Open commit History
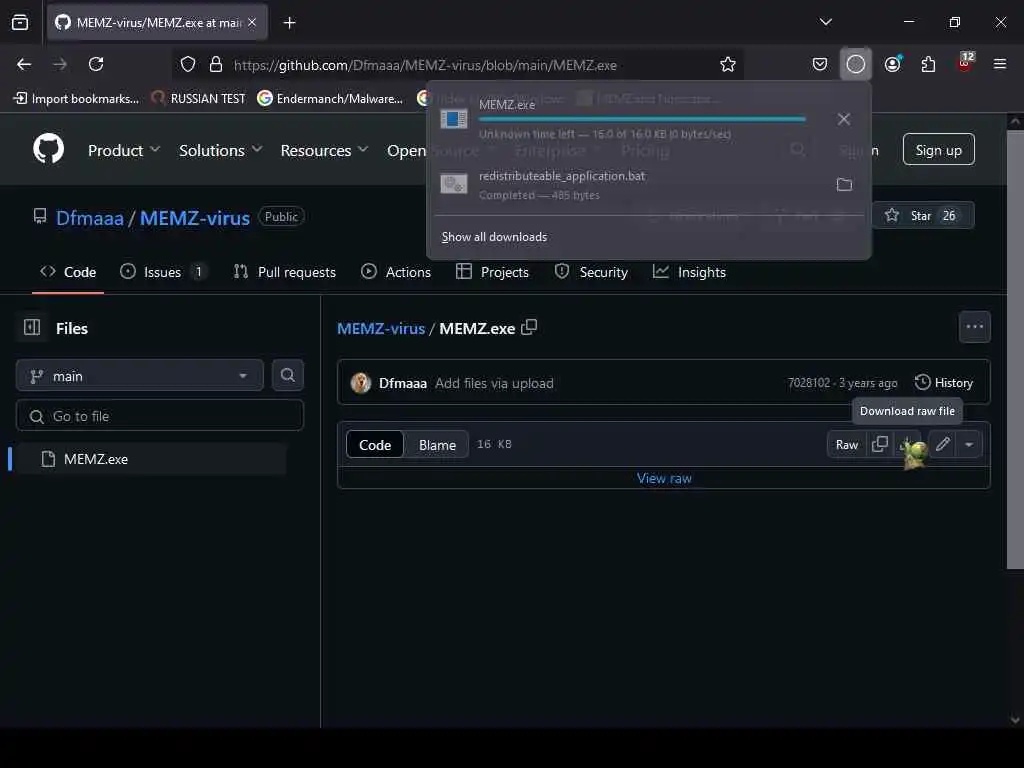 (944, 383)
